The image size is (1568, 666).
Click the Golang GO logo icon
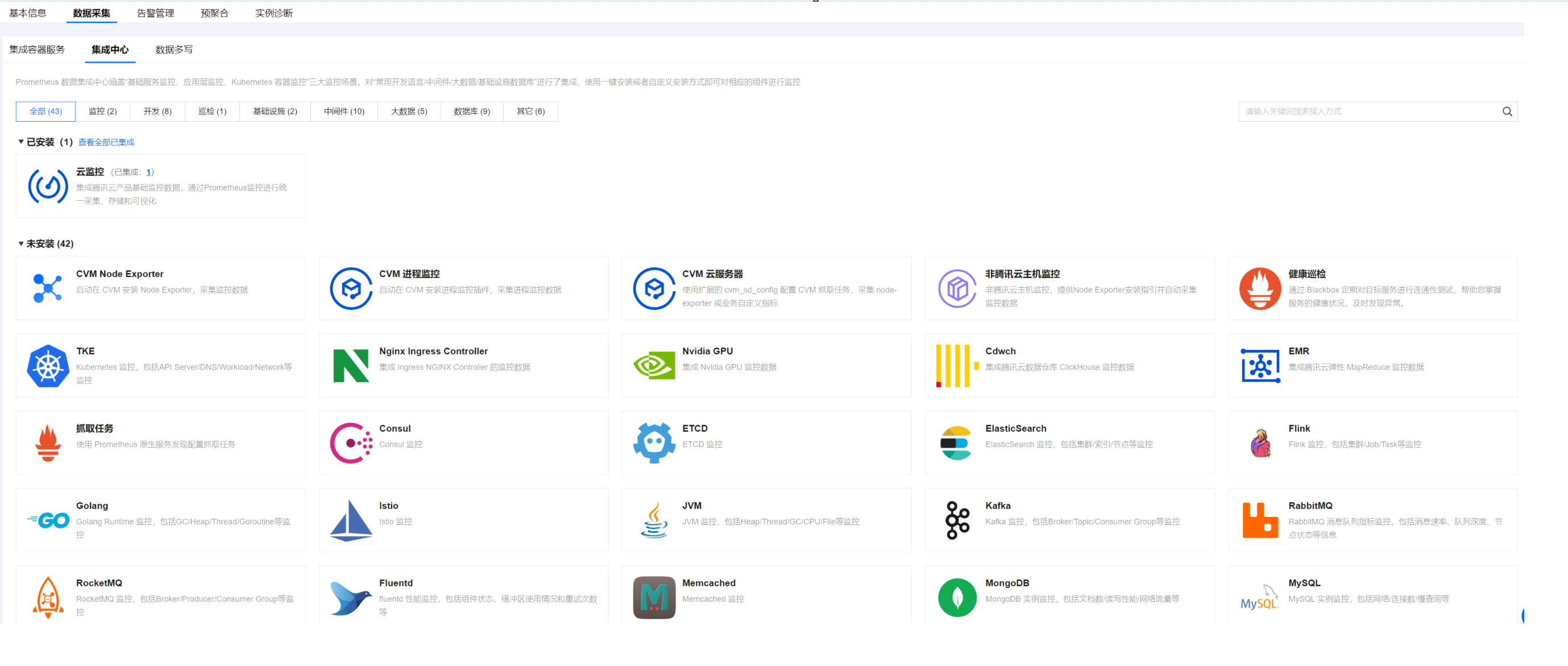[x=48, y=520]
